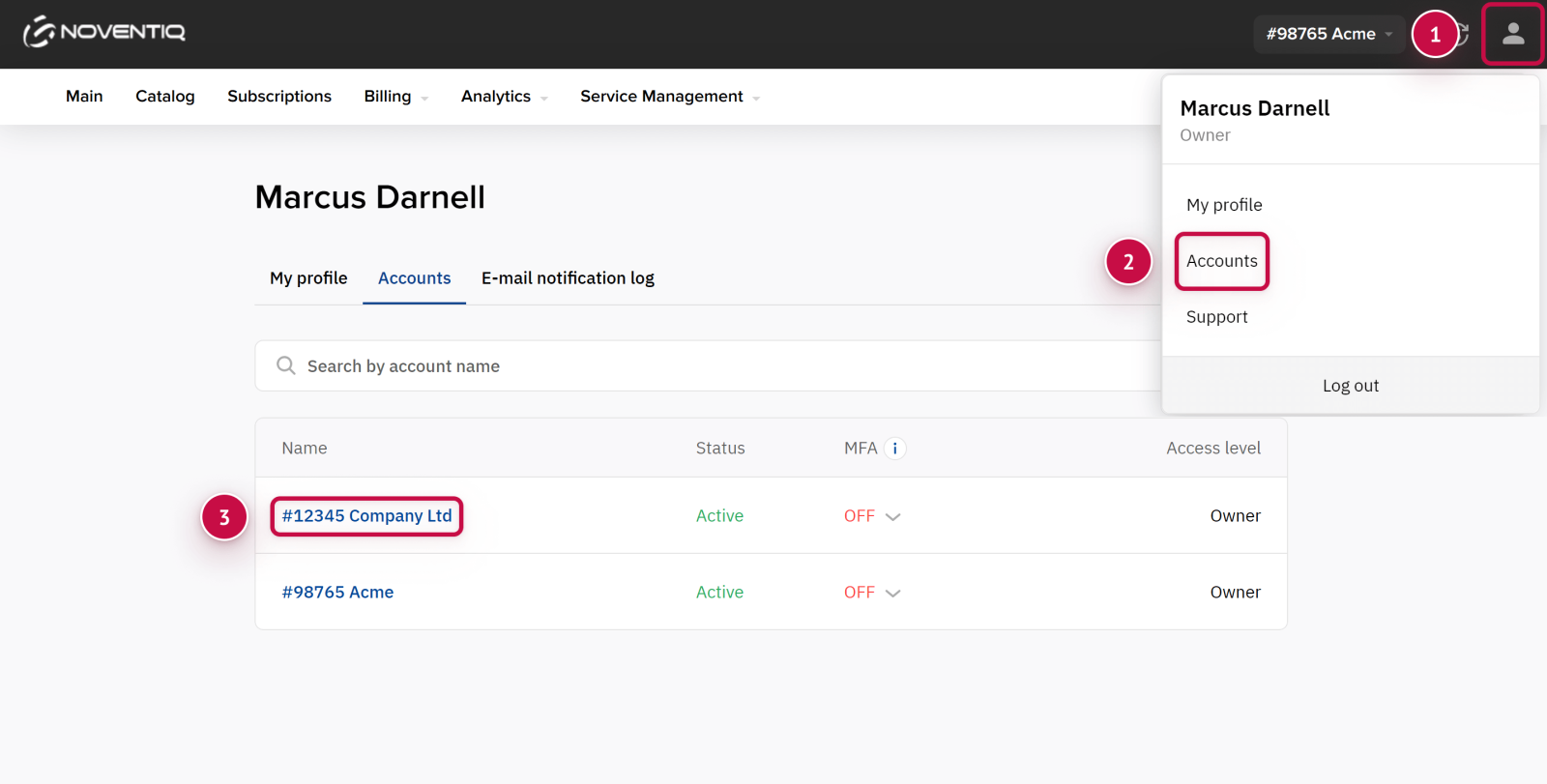Expand MFA dropdown for #98765 Acme

point(892,594)
